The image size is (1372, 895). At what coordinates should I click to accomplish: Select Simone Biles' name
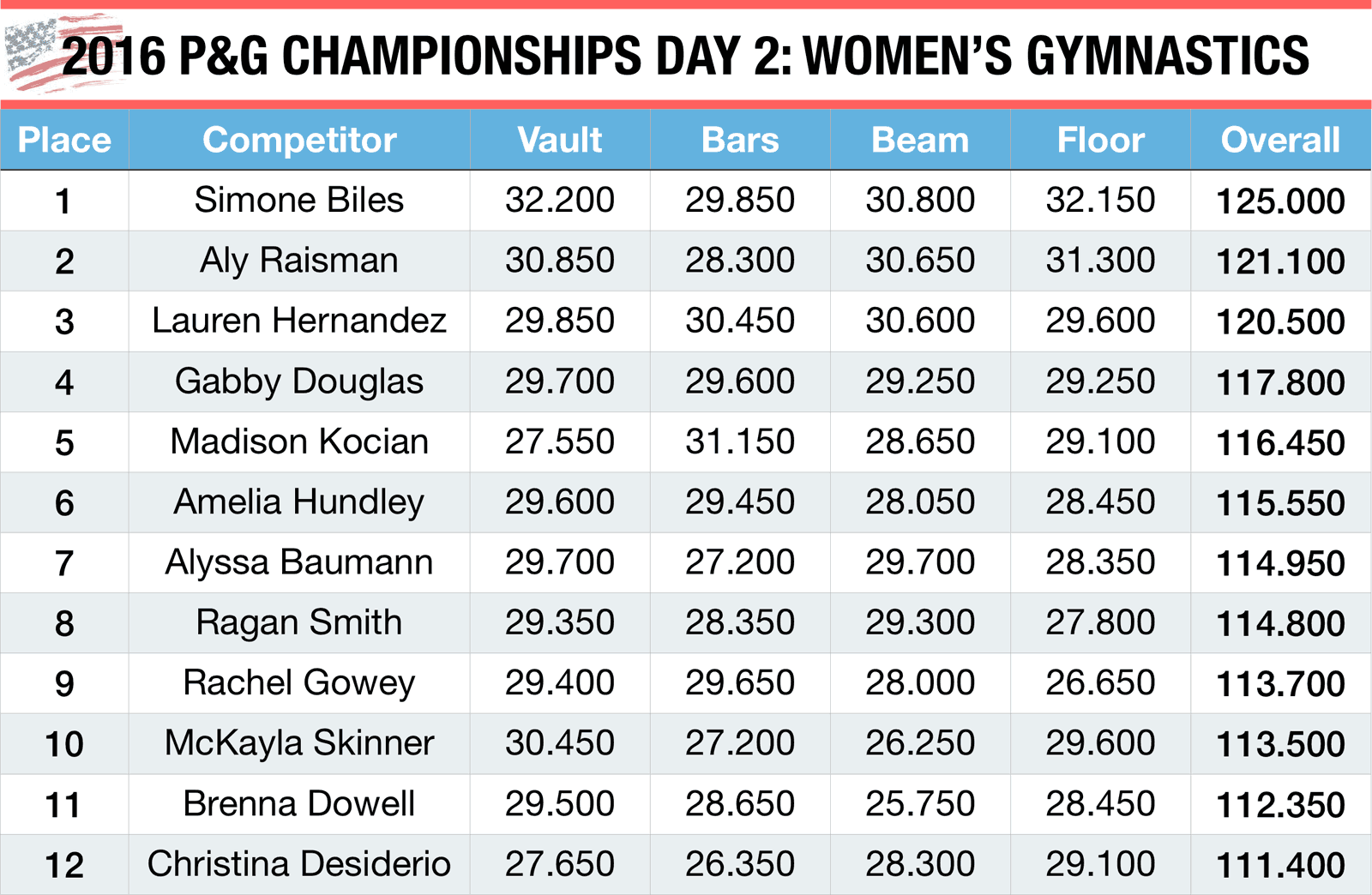299,201
